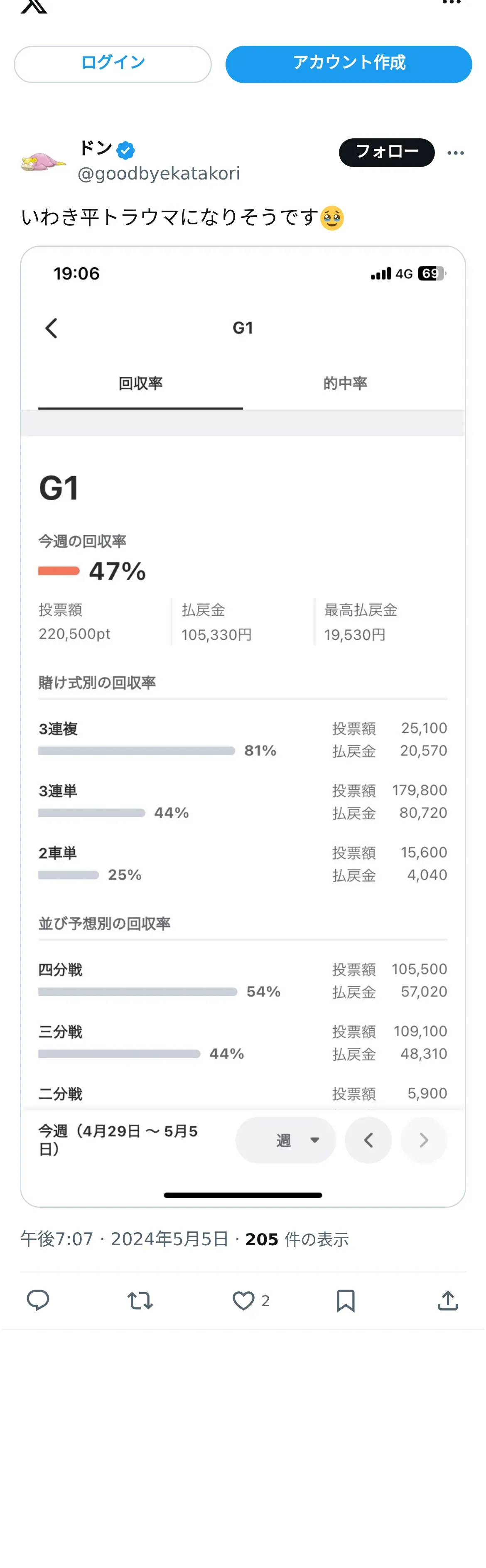Follow ドン with フォロー button
Screen dimensions: 486x1568
click(x=386, y=152)
